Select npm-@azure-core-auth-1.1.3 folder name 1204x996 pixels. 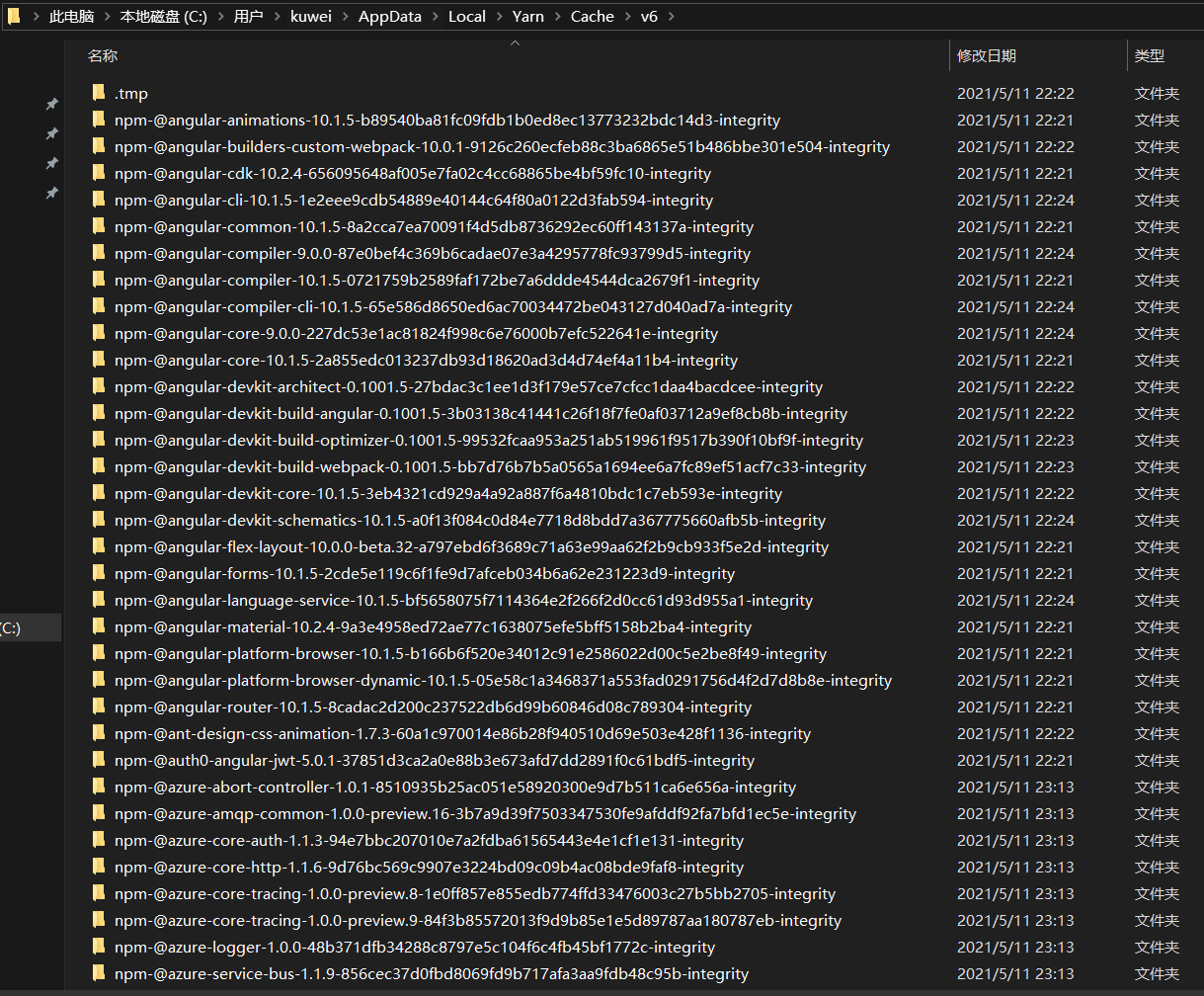[x=429, y=840]
